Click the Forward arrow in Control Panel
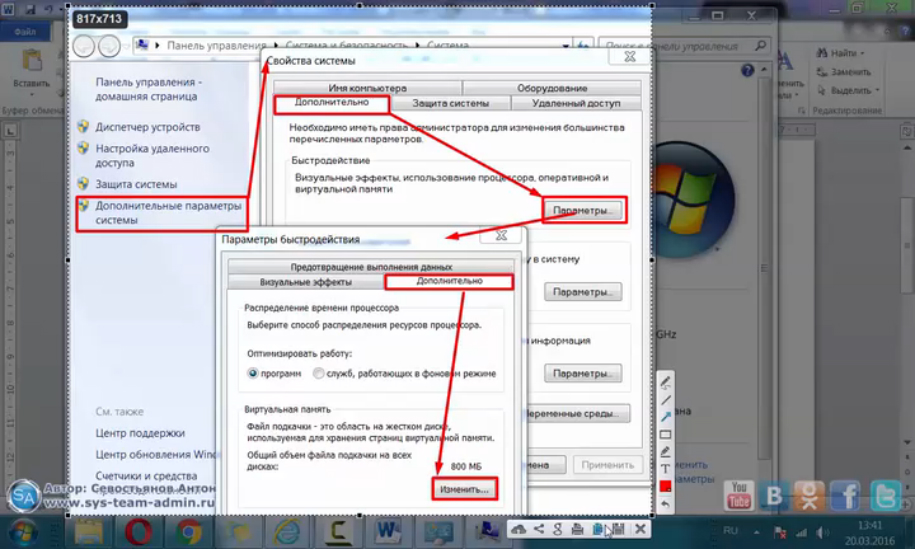915x549 pixels. pyautogui.click(x=110, y=46)
